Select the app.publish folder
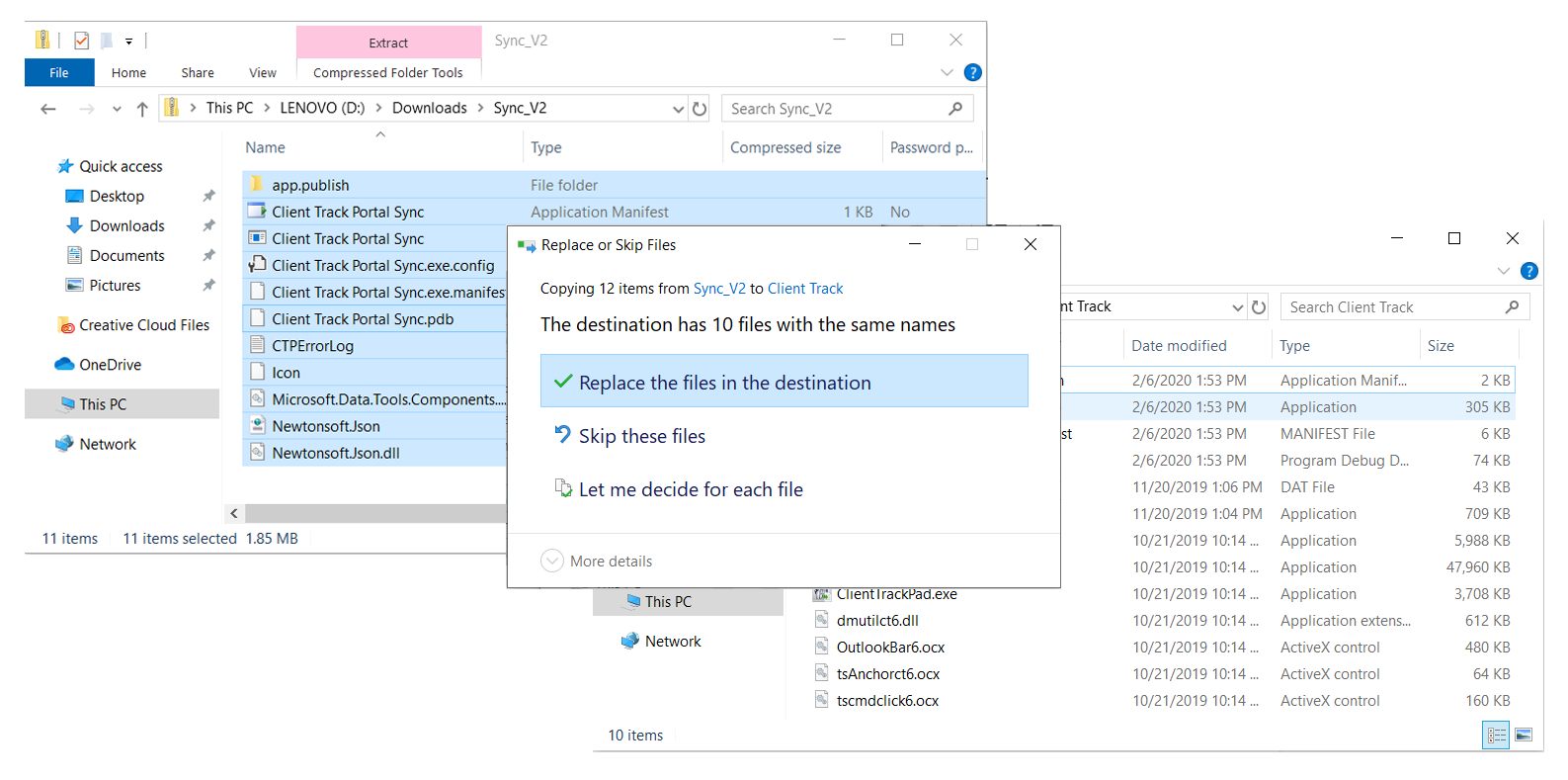The height and width of the screenshot is (780, 1568). [x=310, y=185]
